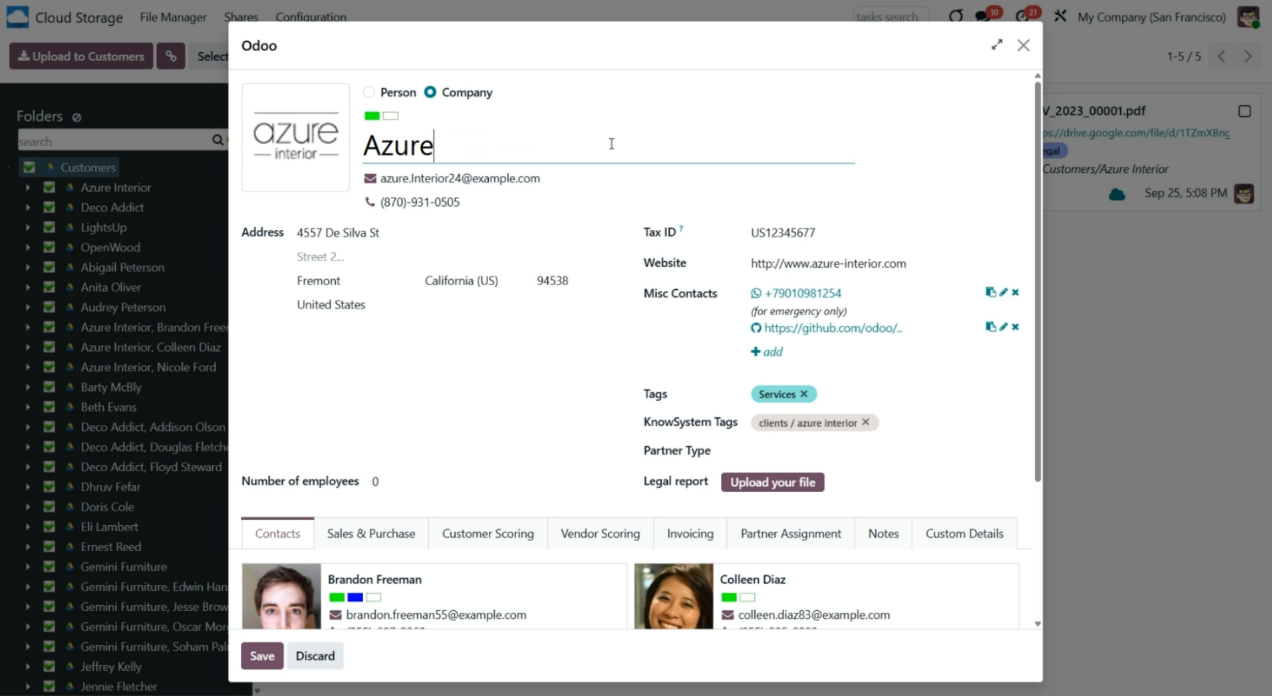Open the Vendor Scoring tab
The width and height of the screenshot is (1272, 696).
tap(600, 533)
